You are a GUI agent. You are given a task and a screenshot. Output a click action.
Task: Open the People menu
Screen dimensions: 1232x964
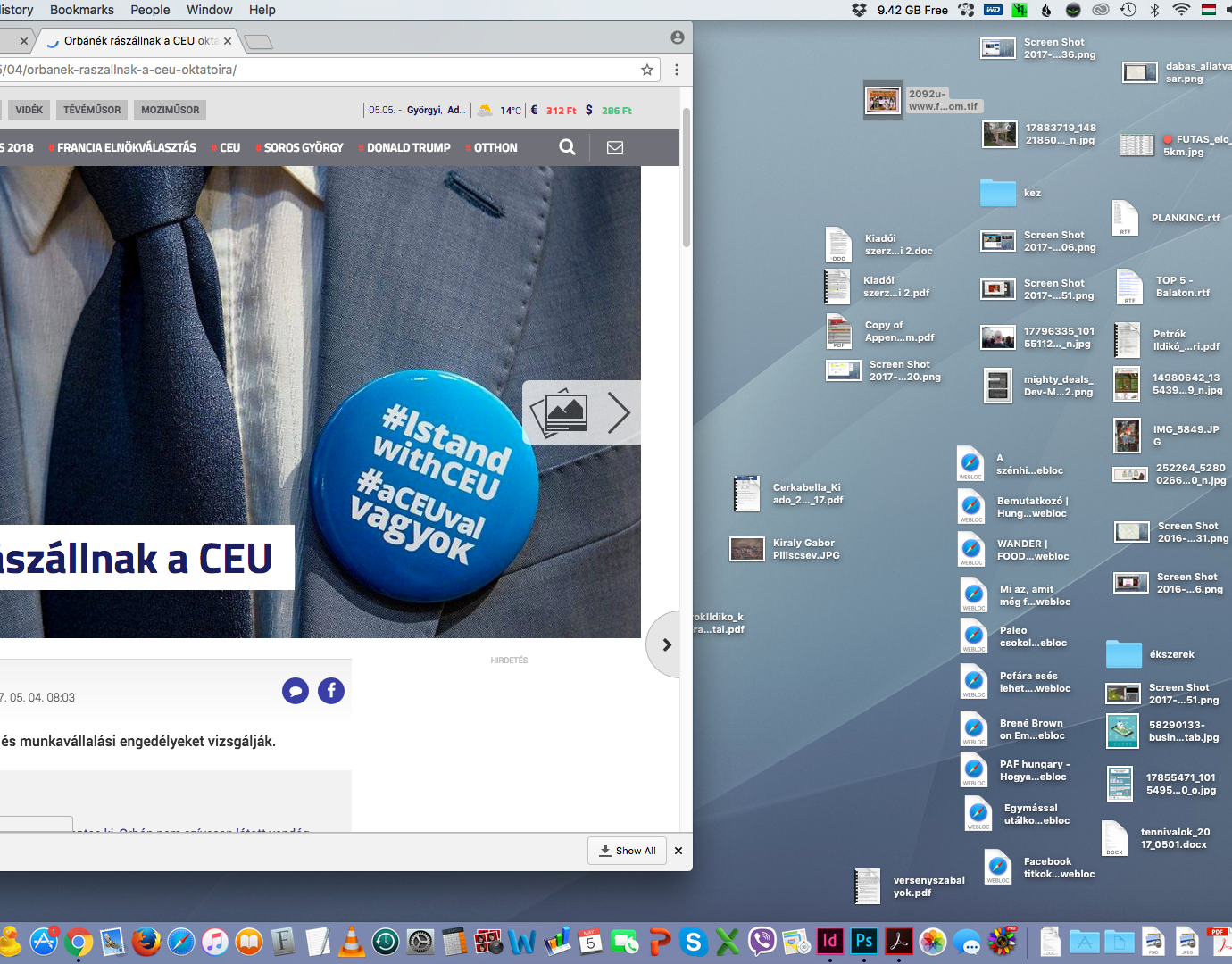[x=150, y=10]
